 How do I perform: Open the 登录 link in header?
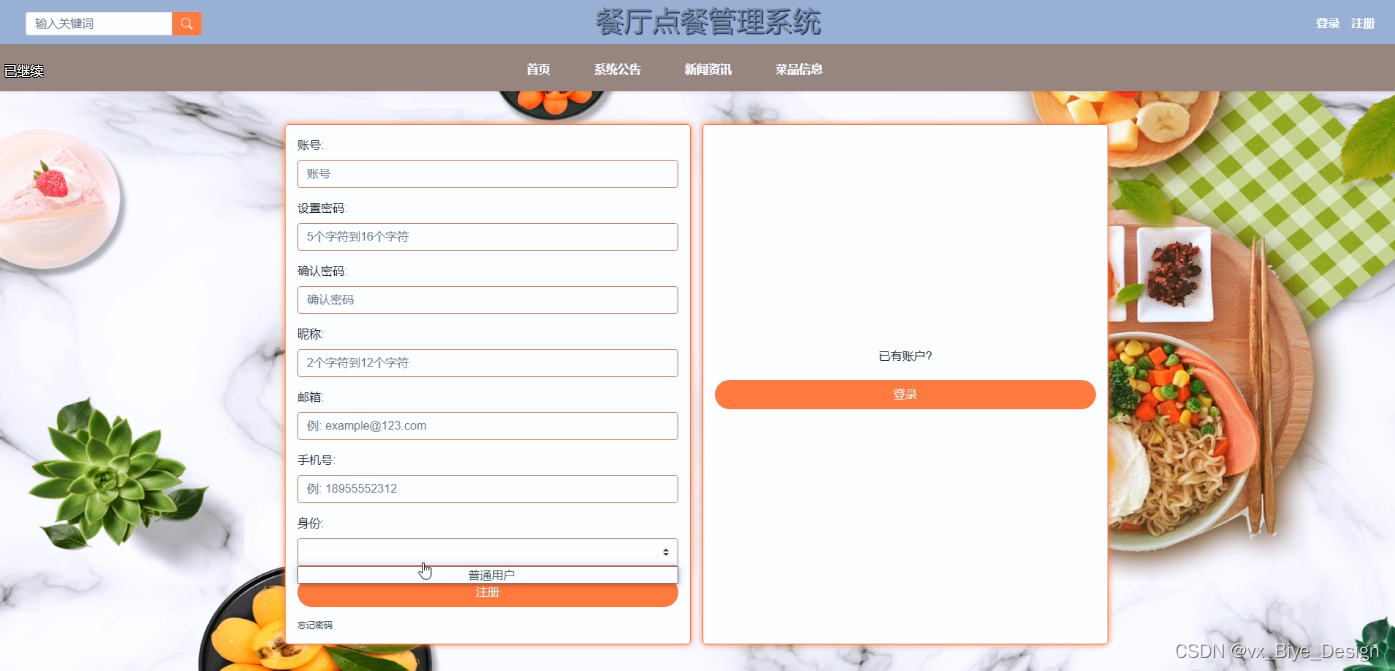[x=1327, y=23]
